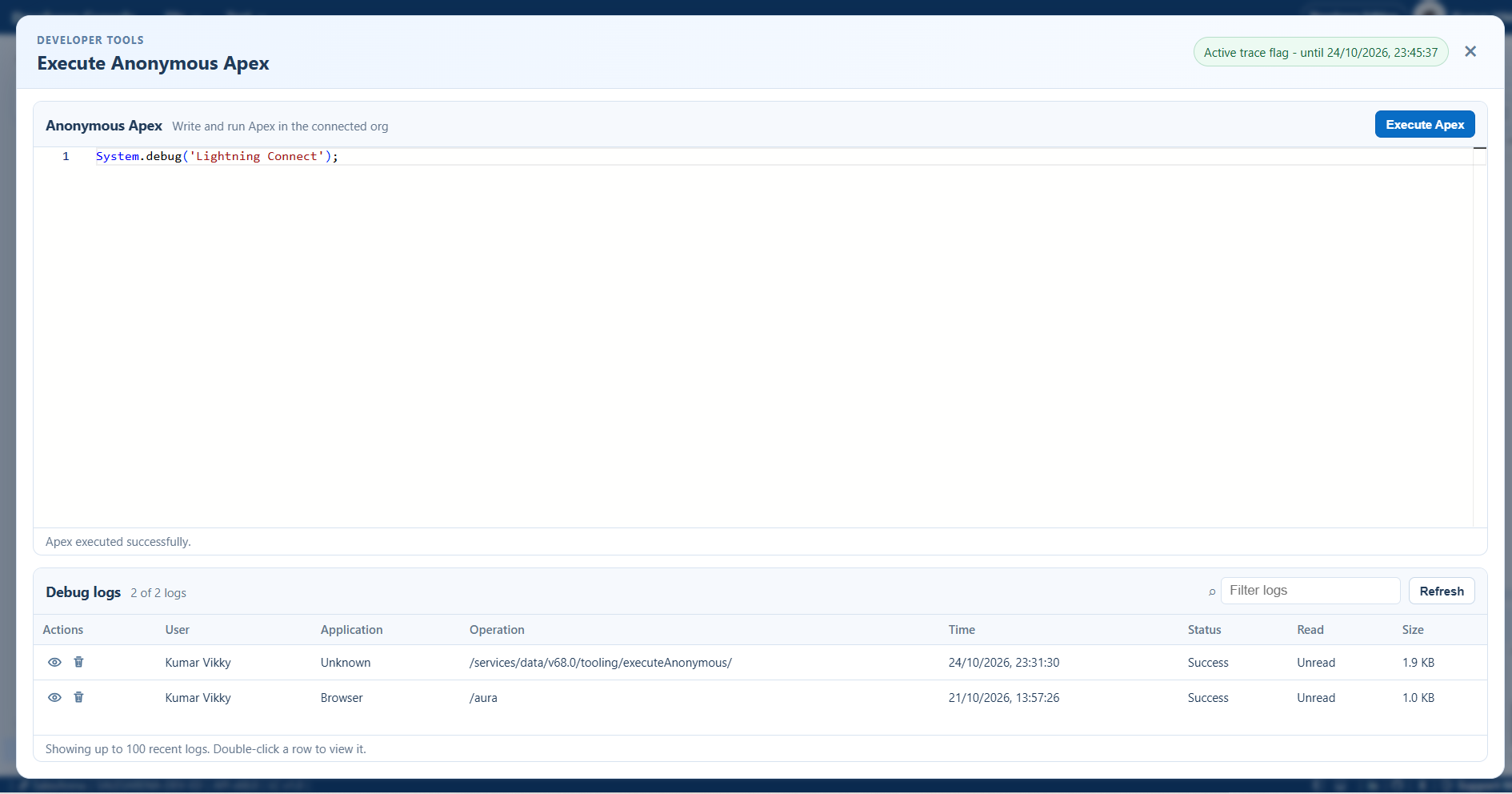Click the Application column header

(x=352, y=630)
